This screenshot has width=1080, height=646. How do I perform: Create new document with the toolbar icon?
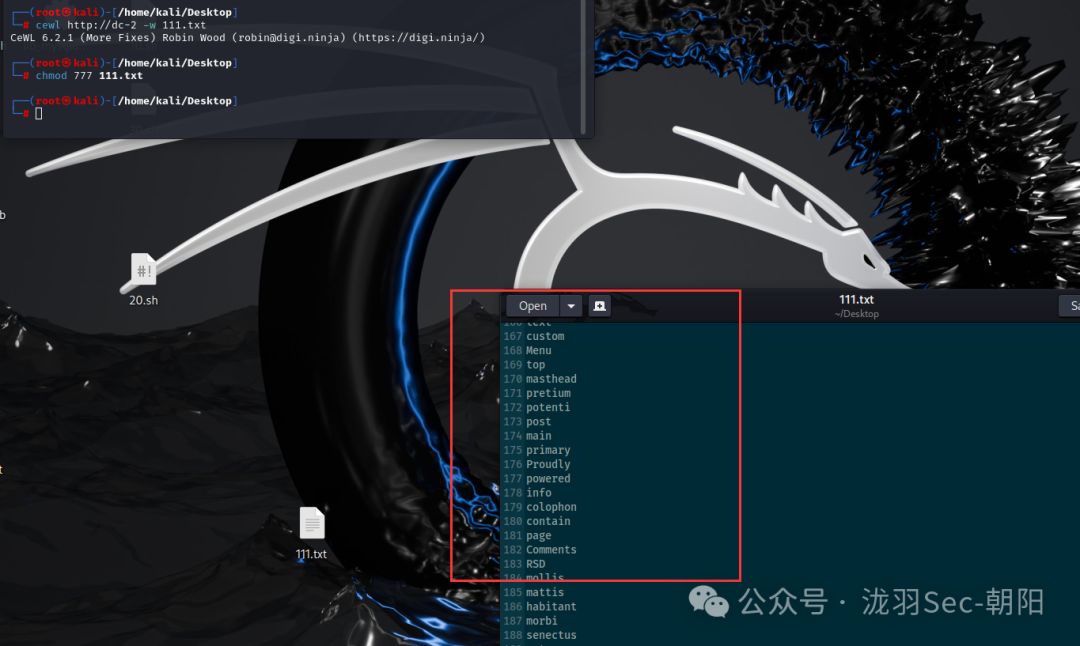(x=600, y=306)
